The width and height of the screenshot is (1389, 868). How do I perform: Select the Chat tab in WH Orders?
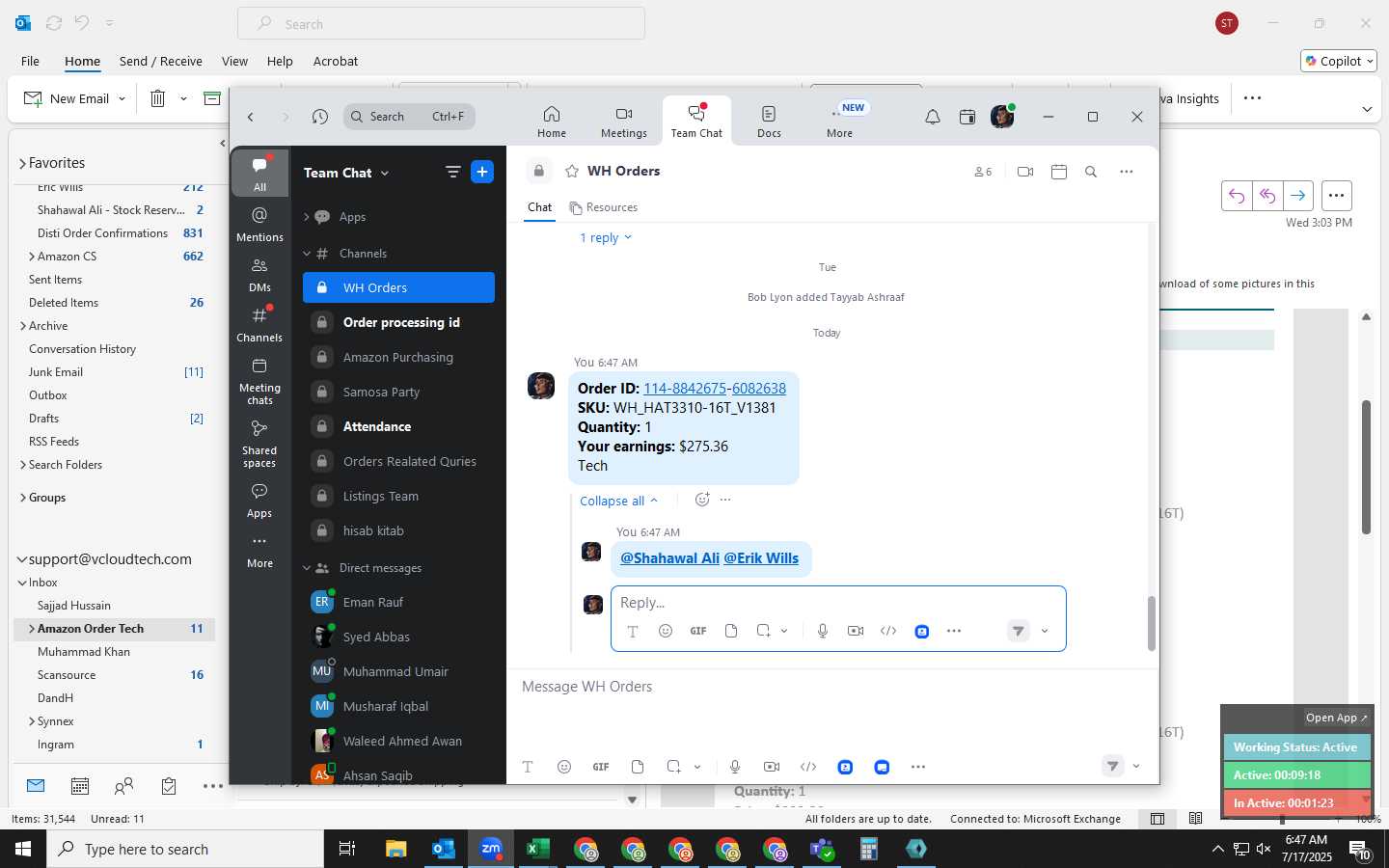(x=539, y=207)
